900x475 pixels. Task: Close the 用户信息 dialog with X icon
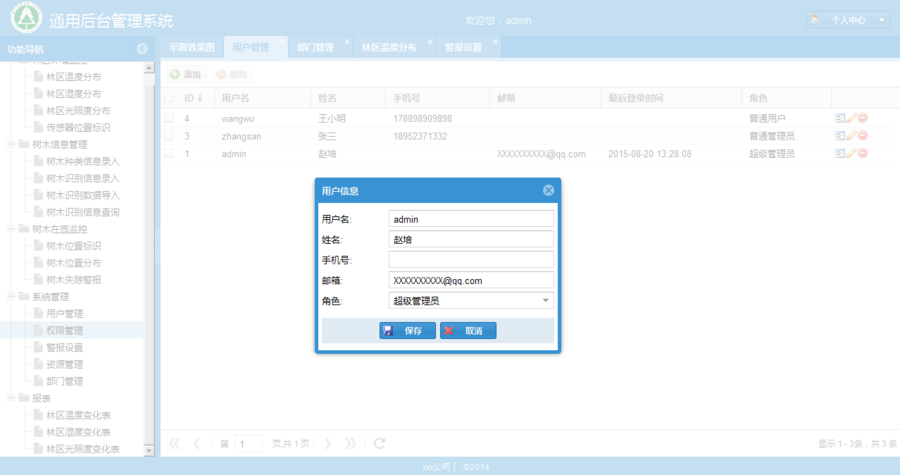(x=548, y=190)
